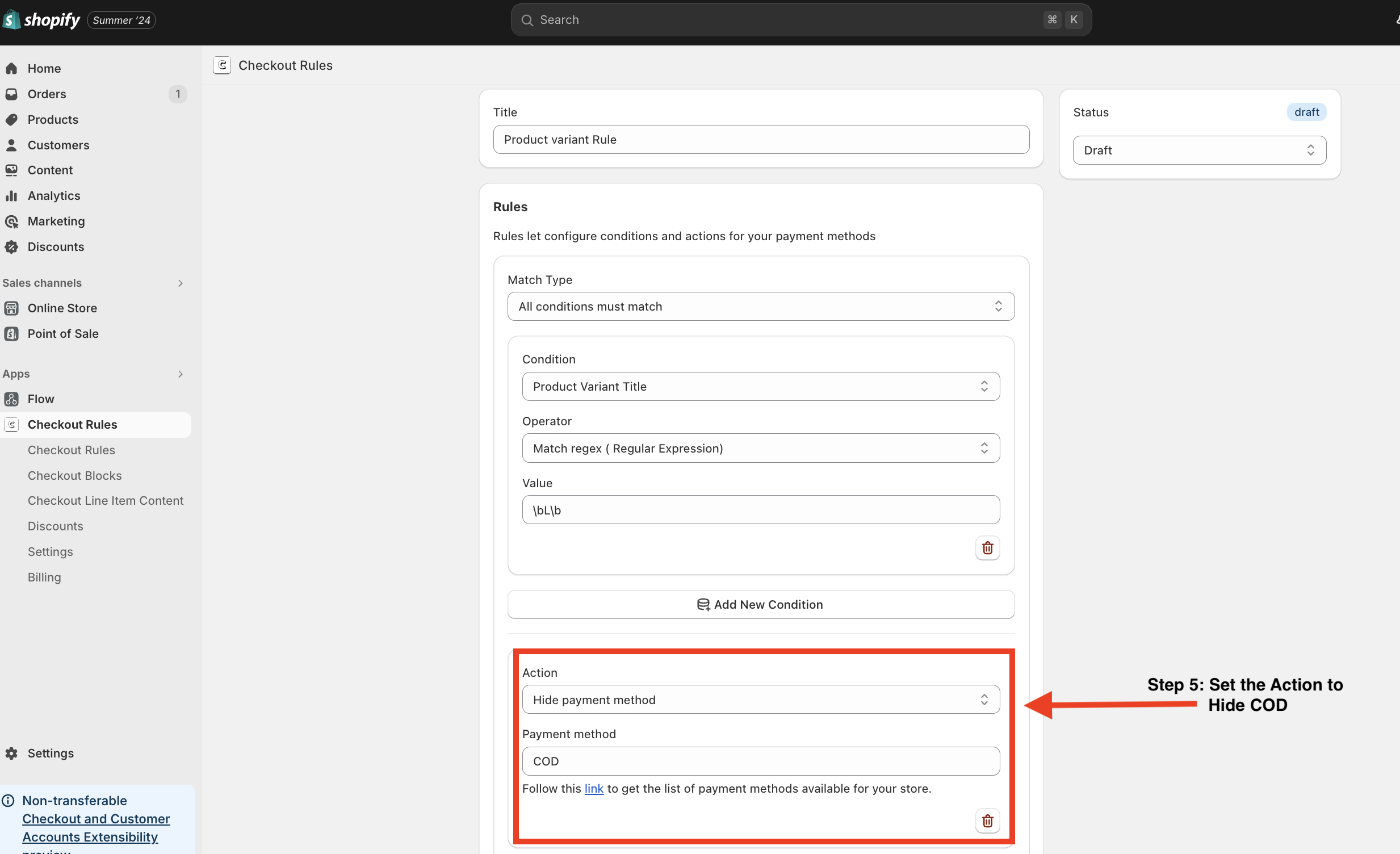Click the Products tag icon

(x=11, y=119)
